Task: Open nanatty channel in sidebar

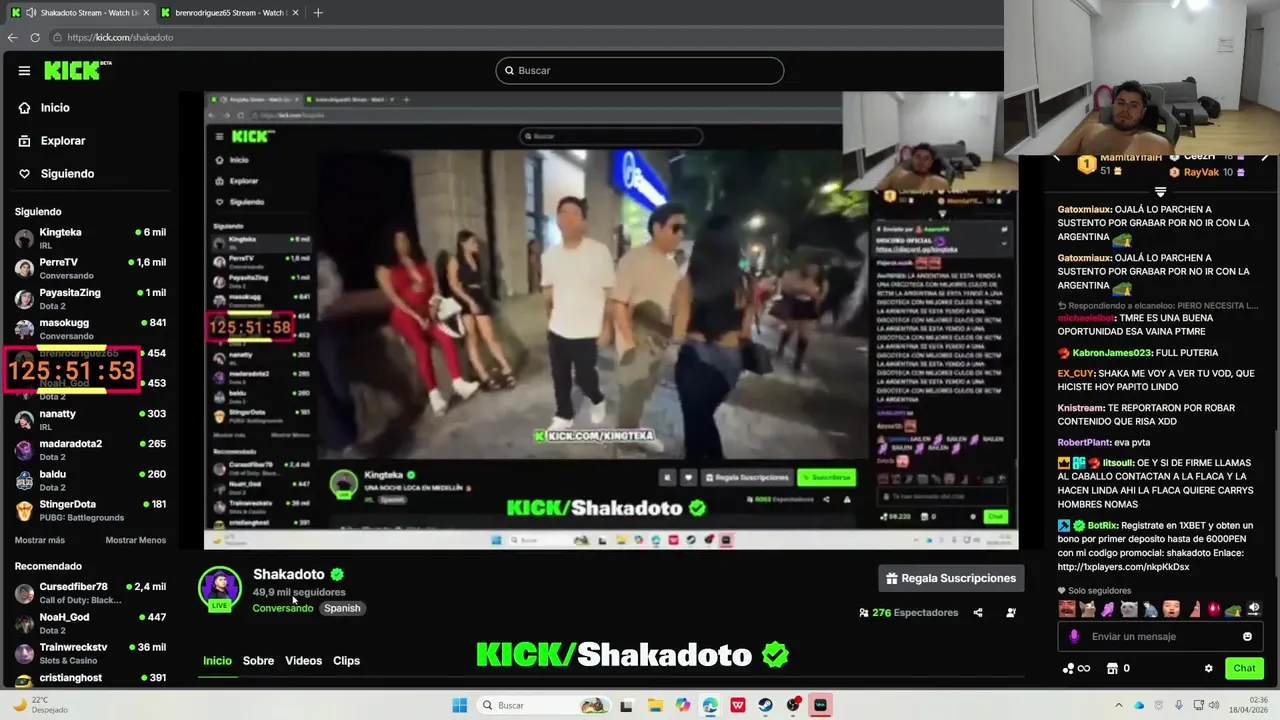Action: (90, 420)
